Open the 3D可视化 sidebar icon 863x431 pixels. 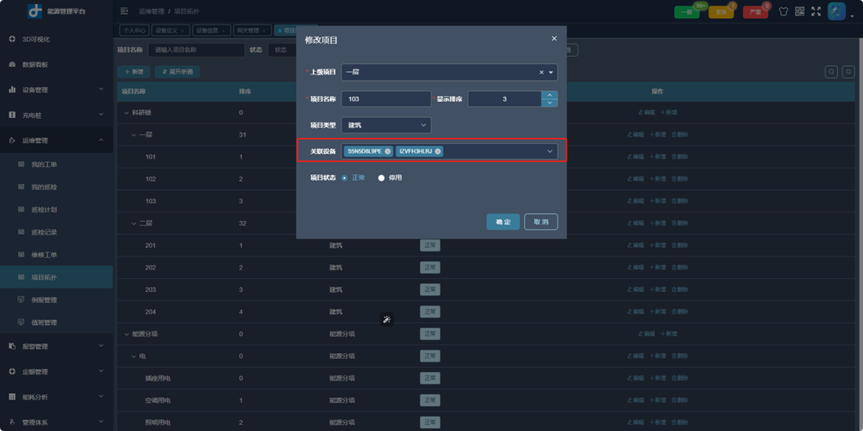click(x=12, y=40)
